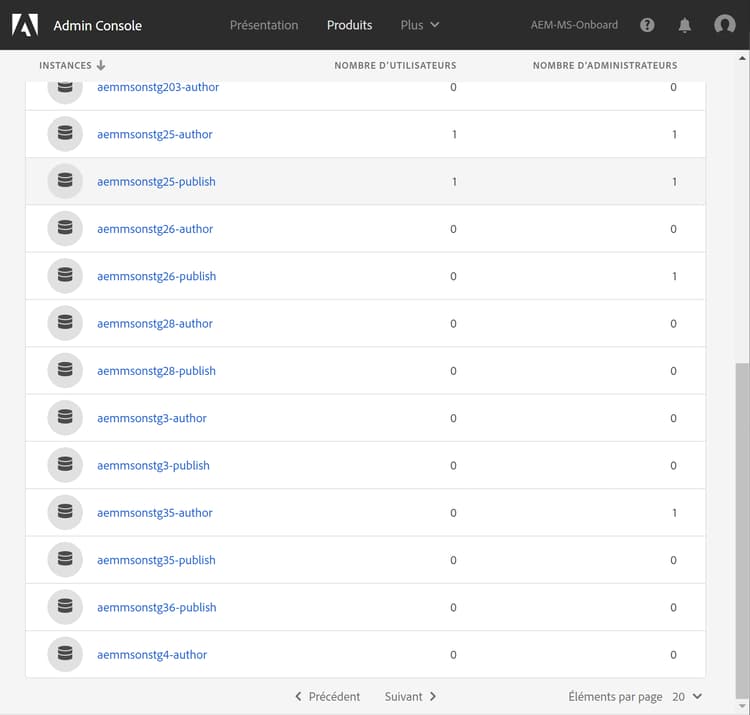Click database icon for aemmsonstg25-author
The image size is (750, 715).
click(x=65, y=134)
